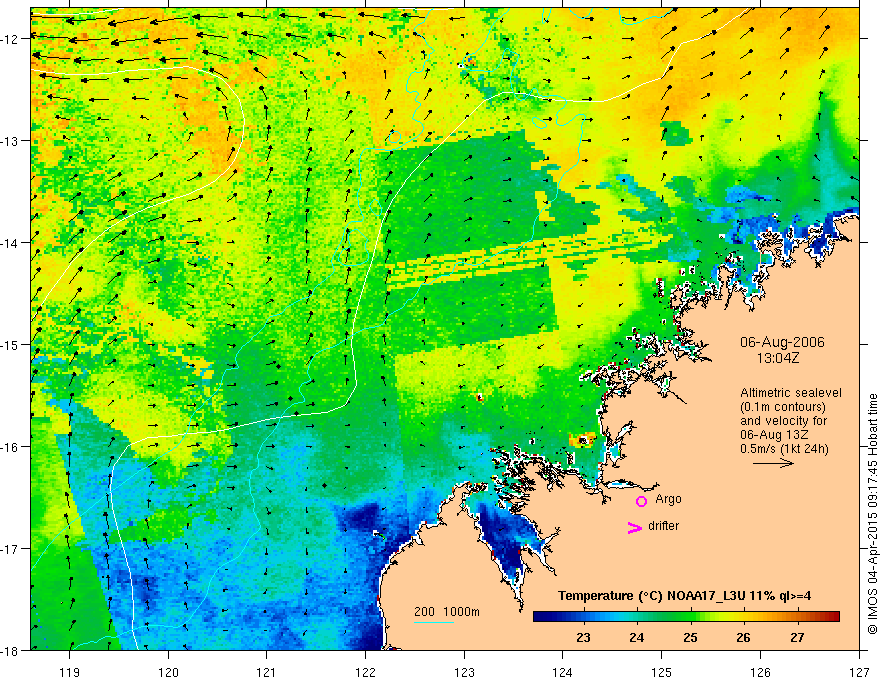Click the '200 1000m' depth contour label
This screenshot has width=880, height=680.
pyautogui.click(x=447, y=612)
